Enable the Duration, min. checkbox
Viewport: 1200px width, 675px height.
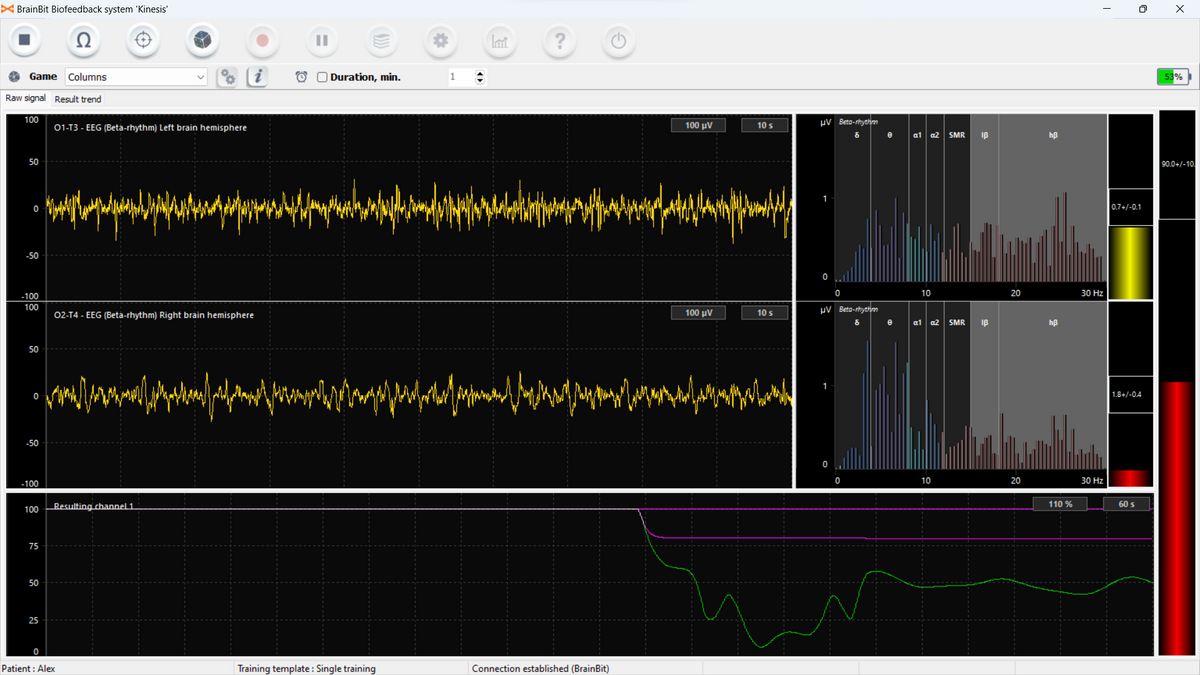(x=322, y=77)
